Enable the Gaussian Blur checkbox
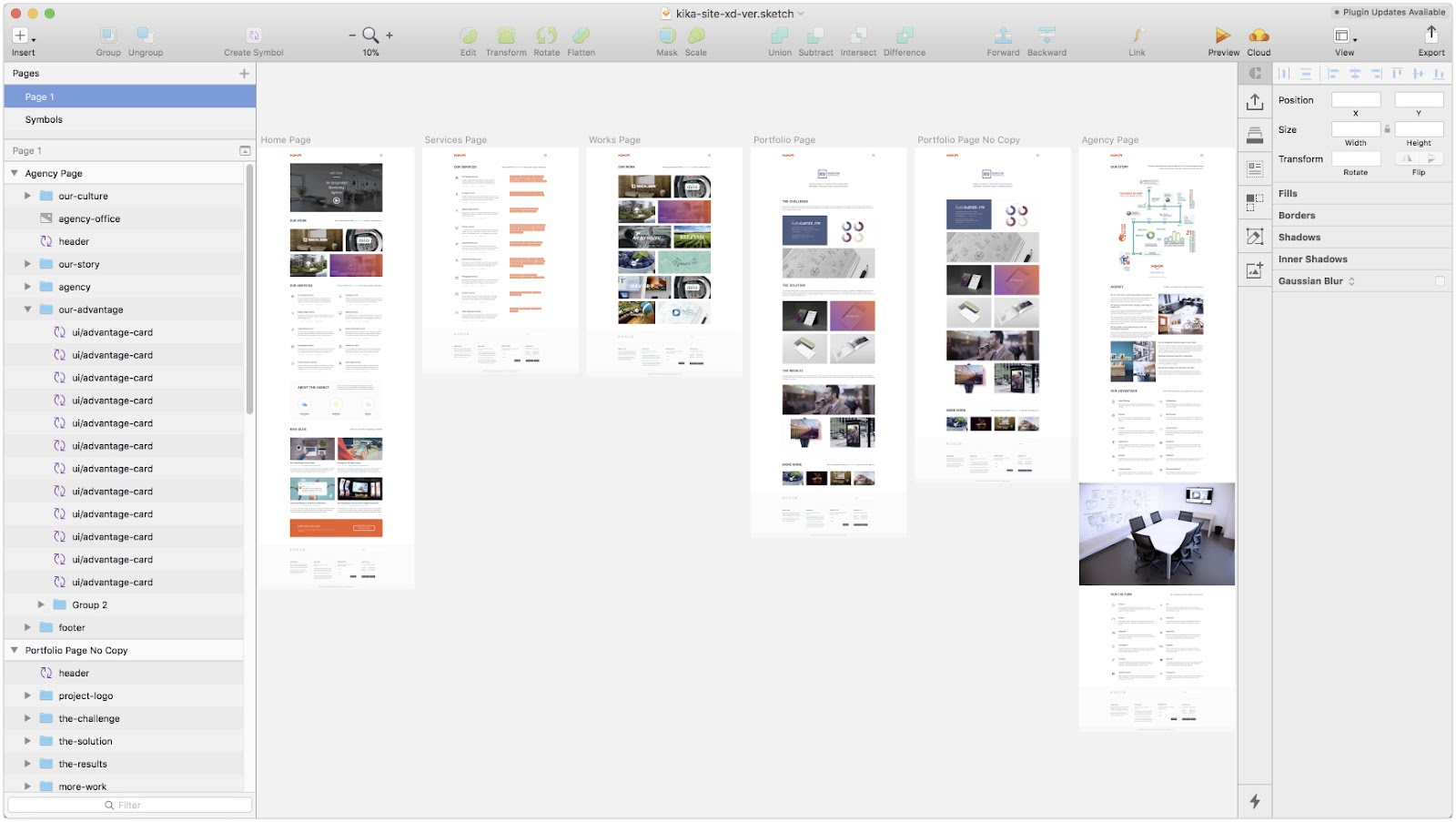 pyautogui.click(x=1440, y=281)
